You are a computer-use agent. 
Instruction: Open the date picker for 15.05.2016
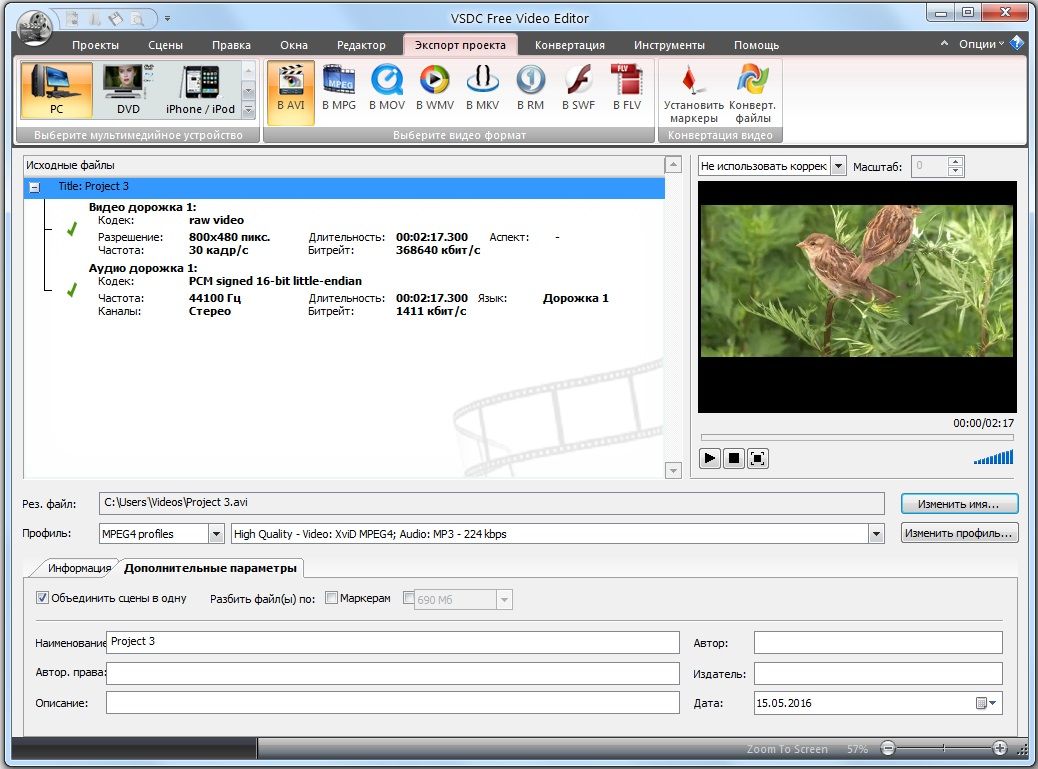pyautogui.click(x=986, y=703)
